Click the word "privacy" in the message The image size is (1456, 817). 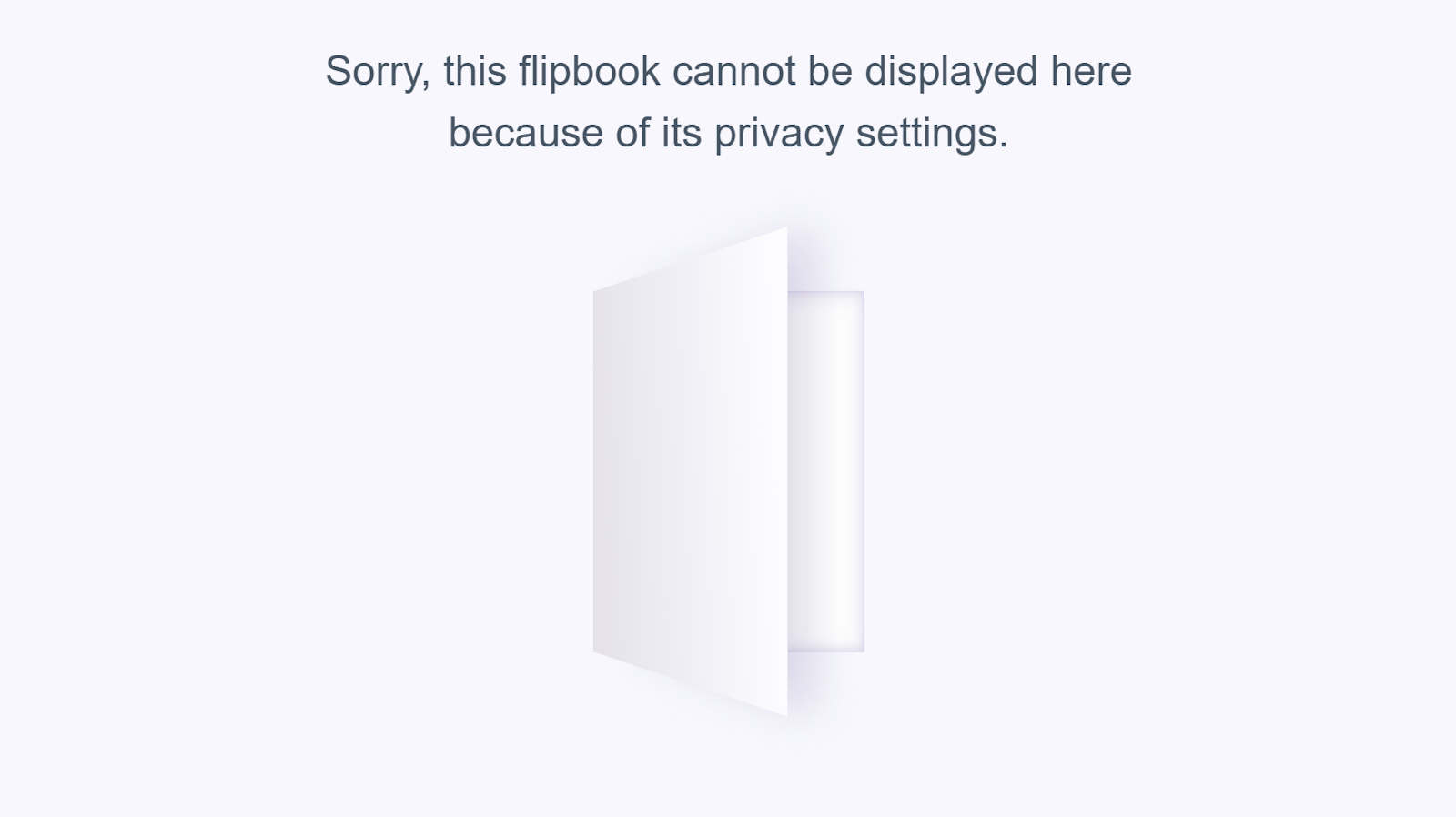pos(779,134)
